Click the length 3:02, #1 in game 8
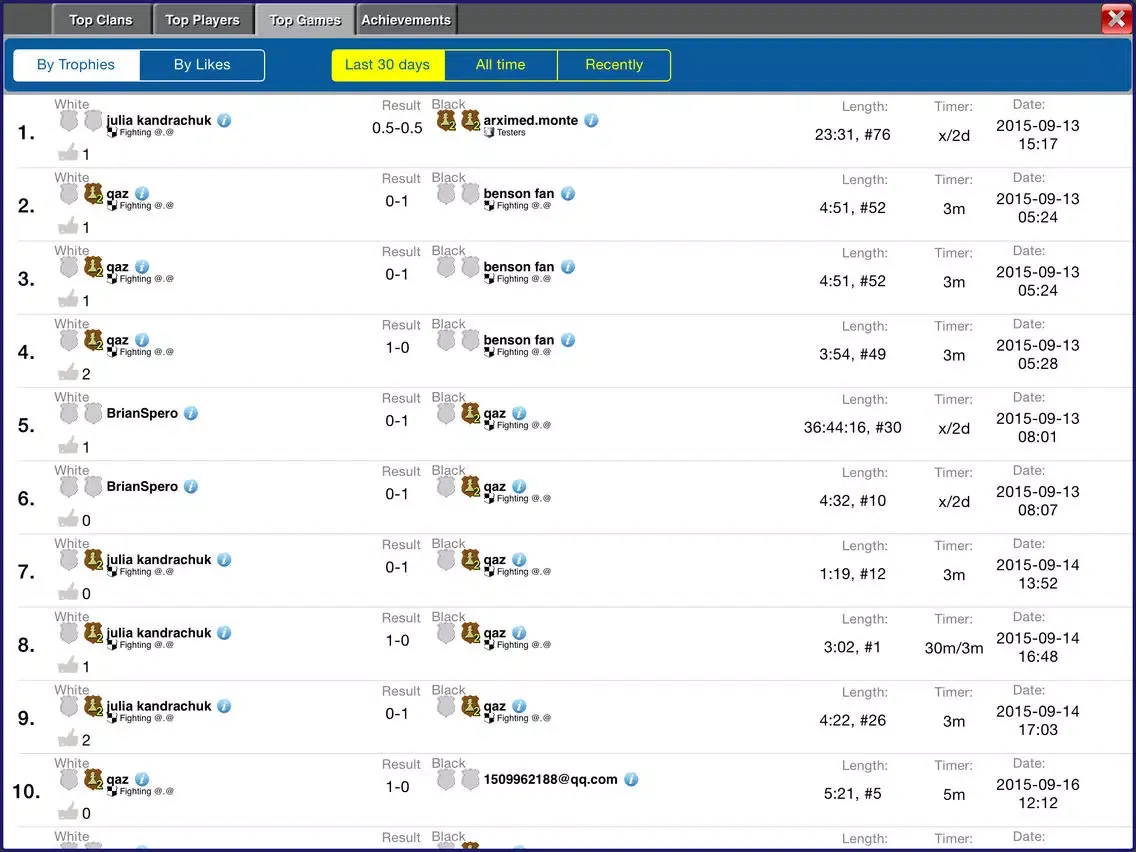1136x852 pixels. (x=853, y=647)
